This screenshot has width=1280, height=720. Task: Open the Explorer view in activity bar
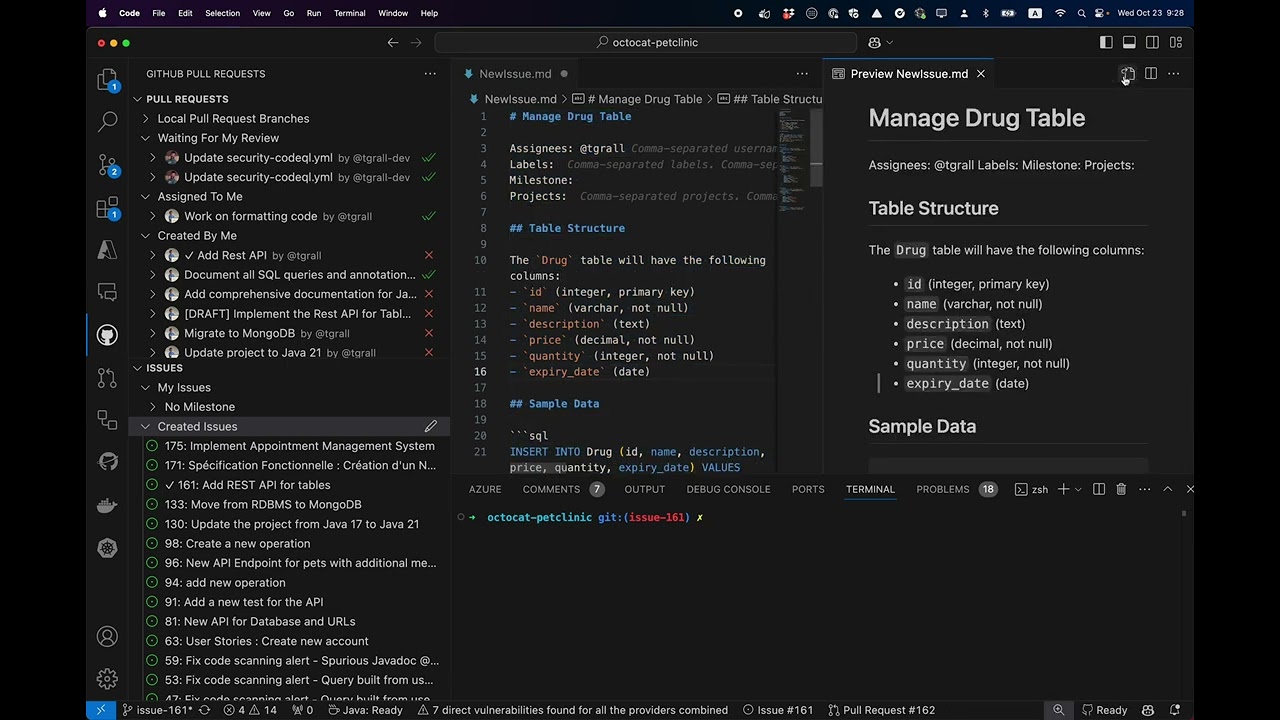(x=107, y=80)
